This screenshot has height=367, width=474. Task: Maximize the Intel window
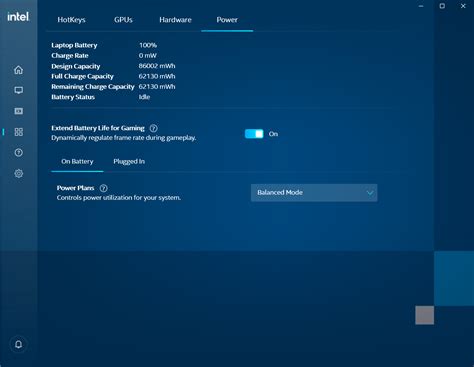(x=442, y=6)
